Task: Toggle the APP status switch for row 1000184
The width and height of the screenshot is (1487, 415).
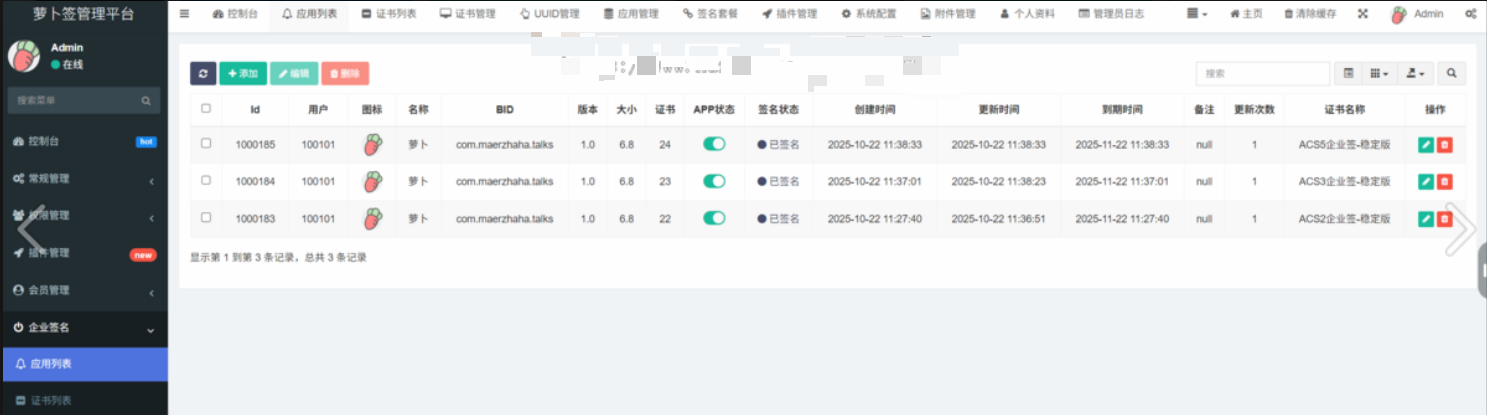Action: (x=714, y=181)
